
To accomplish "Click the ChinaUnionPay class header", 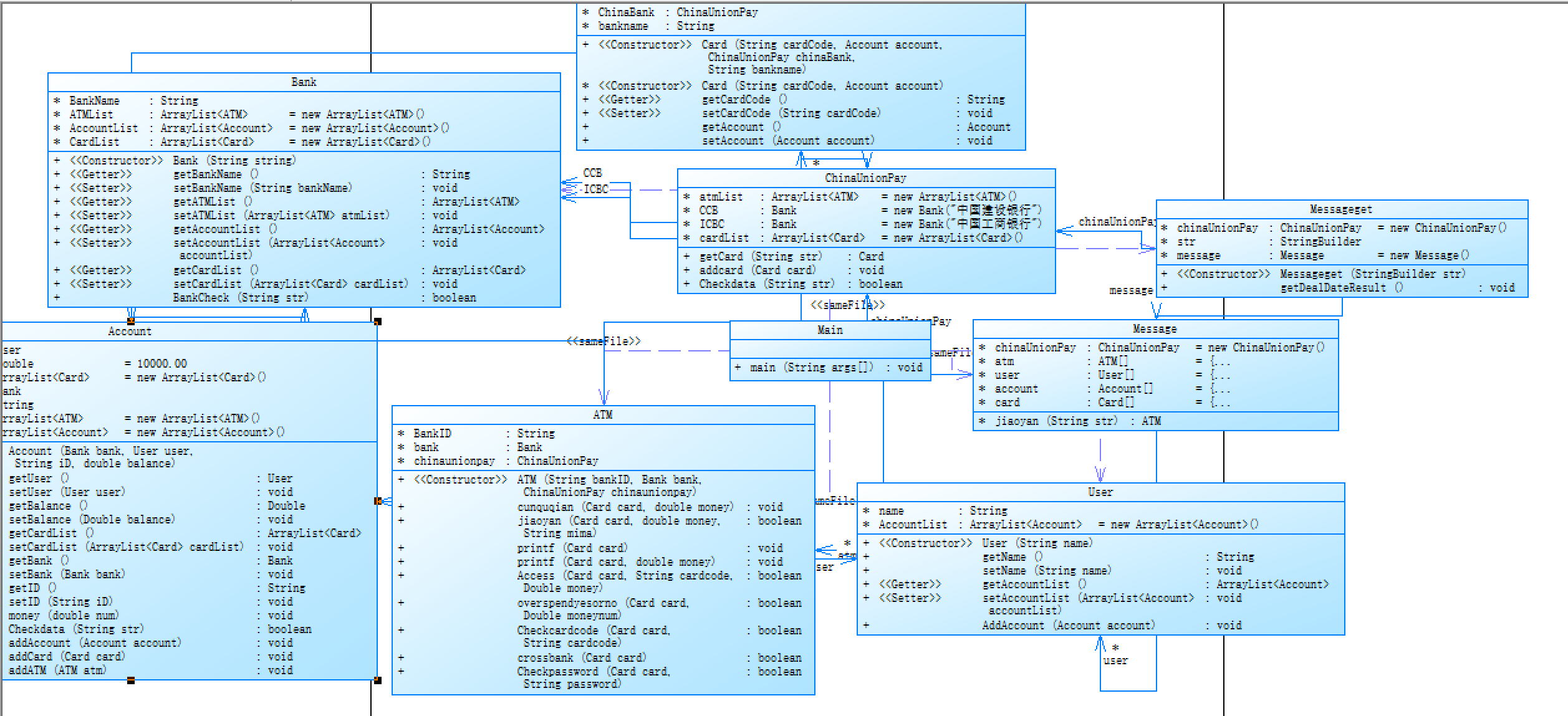I will 865,178.
